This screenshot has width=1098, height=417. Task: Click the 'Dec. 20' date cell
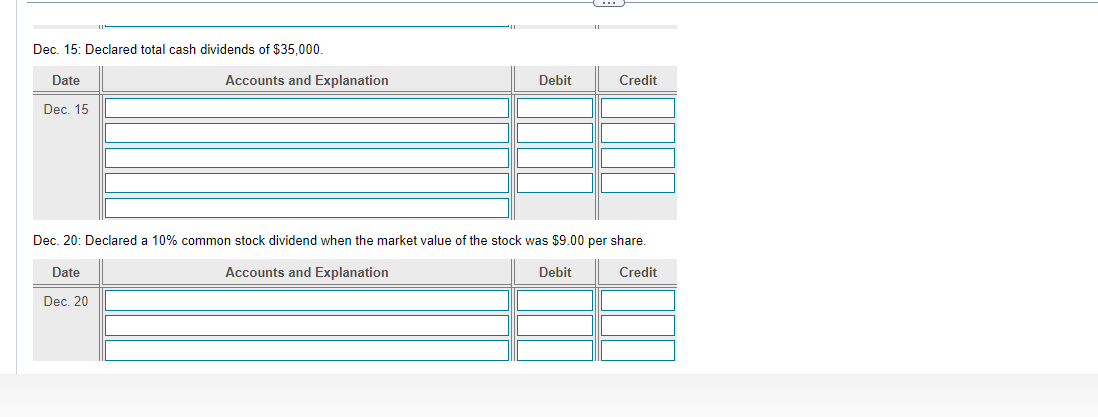66,301
